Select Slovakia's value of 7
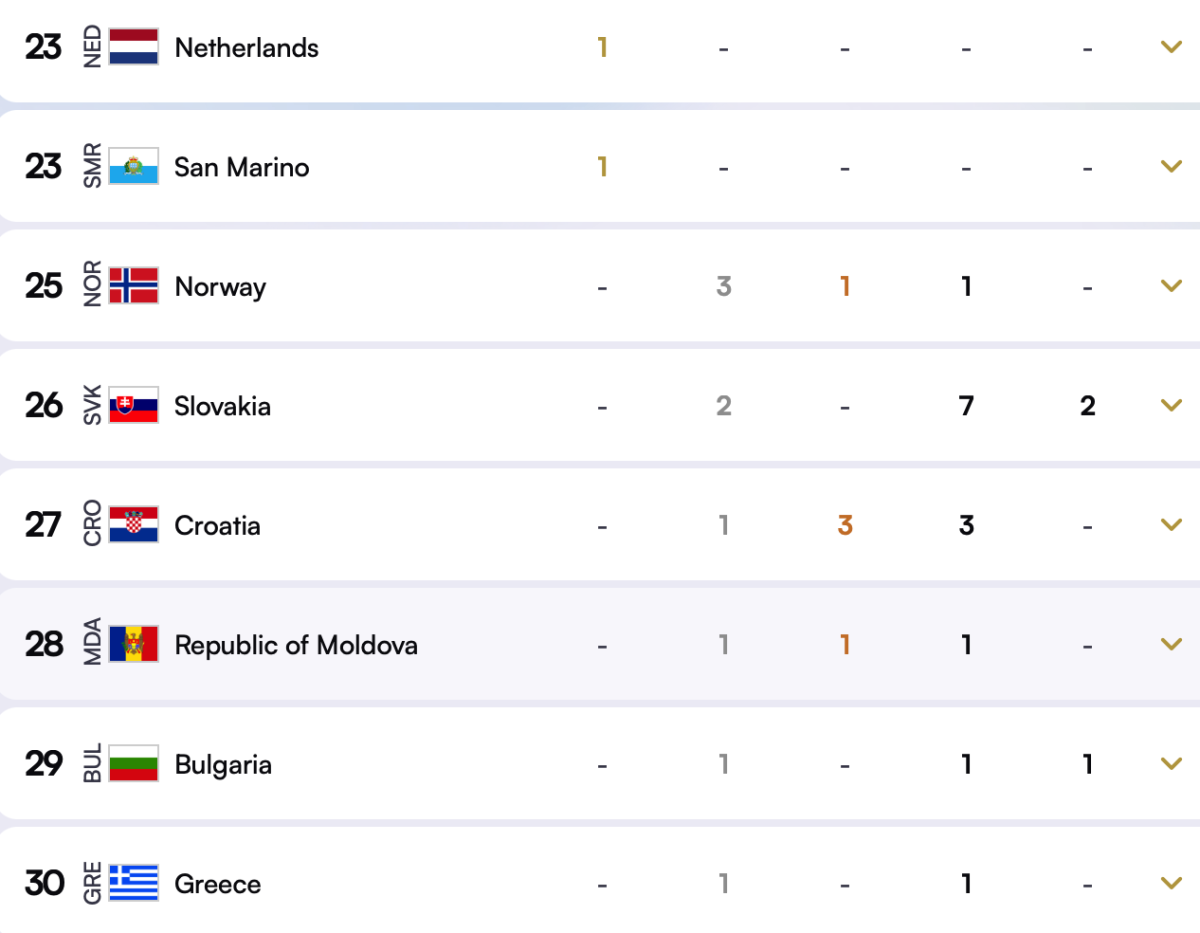Image resolution: width=1200 pixels, height=933 pixels. [966, 406]
